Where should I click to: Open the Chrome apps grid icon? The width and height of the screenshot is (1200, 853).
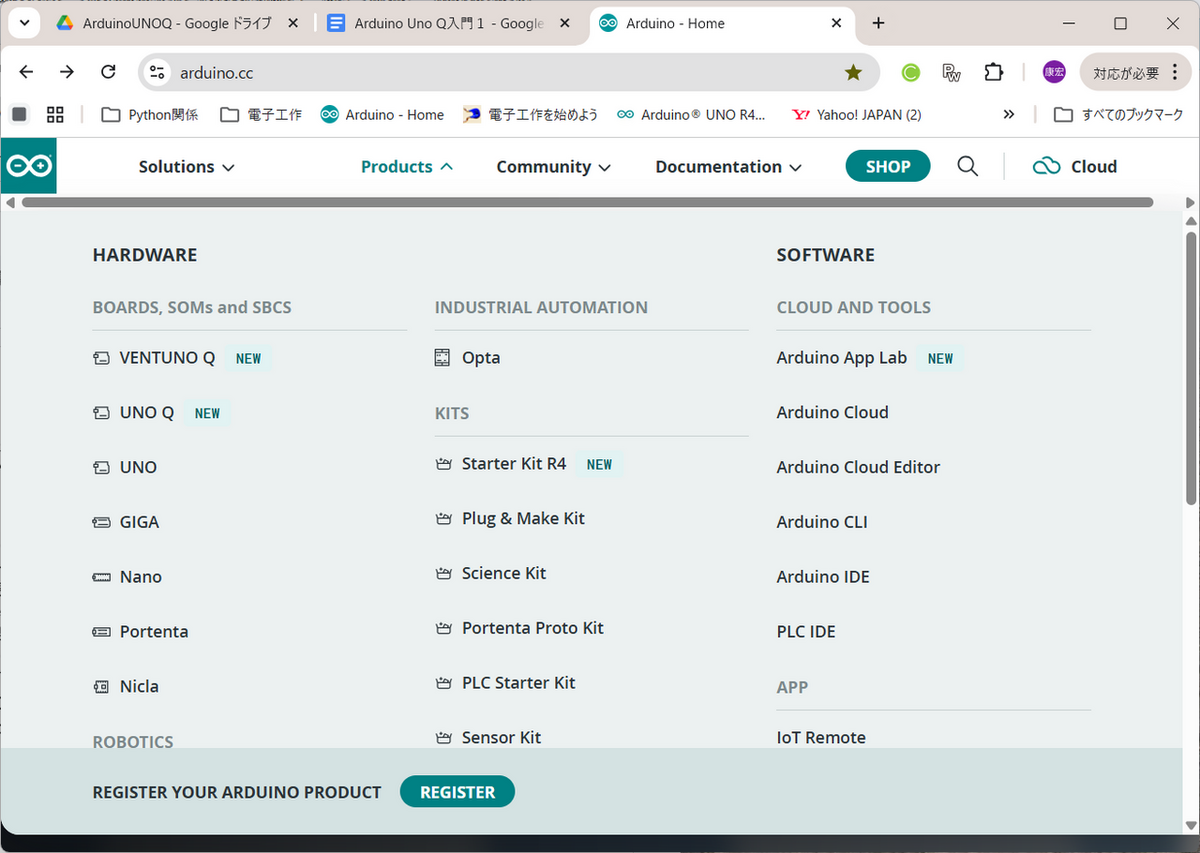(x=55, y=115)
